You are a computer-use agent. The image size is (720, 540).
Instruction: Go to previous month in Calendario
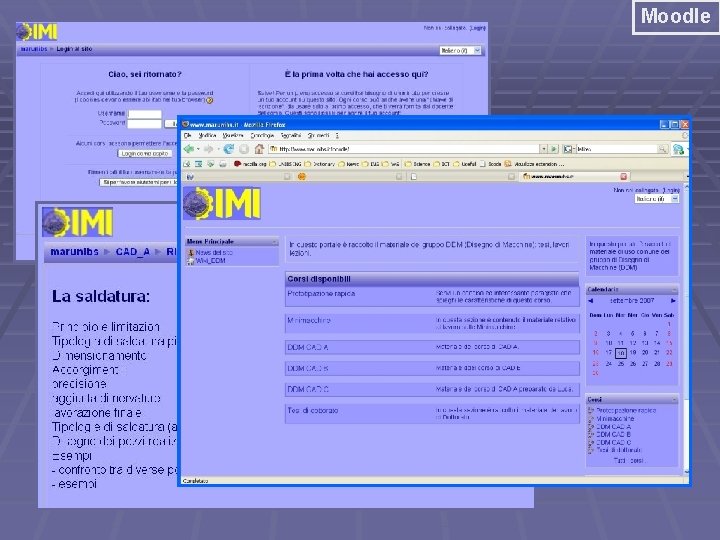pyautogui.click(x=591, y=301)
